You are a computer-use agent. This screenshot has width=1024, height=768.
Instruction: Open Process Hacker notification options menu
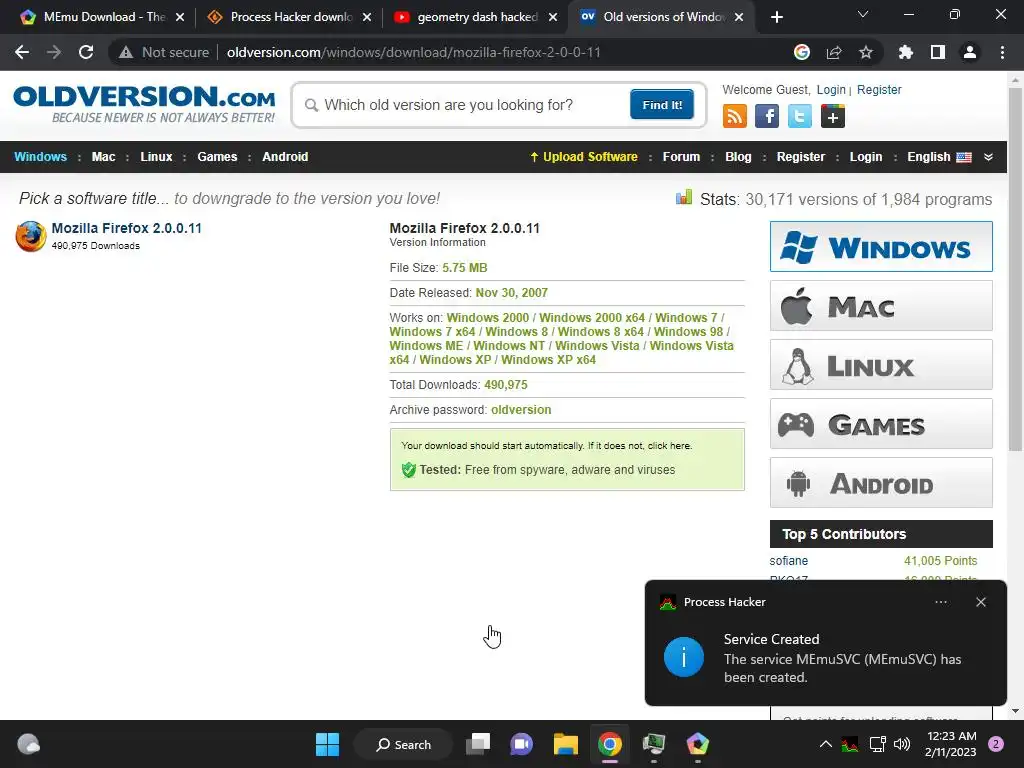click(x=941, y=602)
